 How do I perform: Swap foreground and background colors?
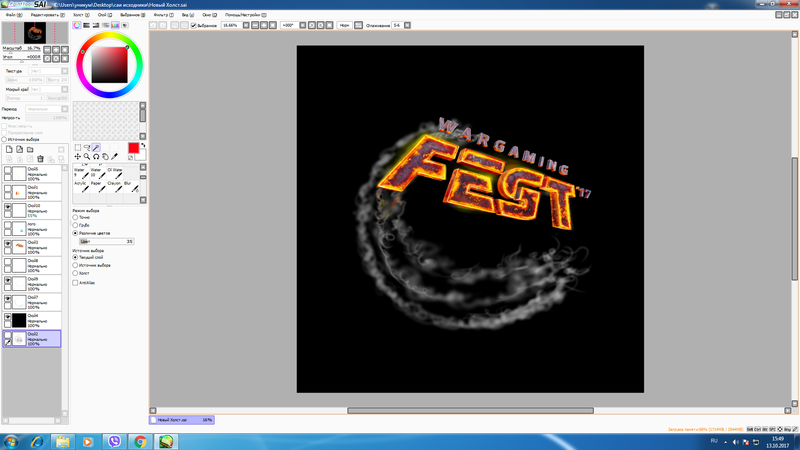[x=143, y=145]
